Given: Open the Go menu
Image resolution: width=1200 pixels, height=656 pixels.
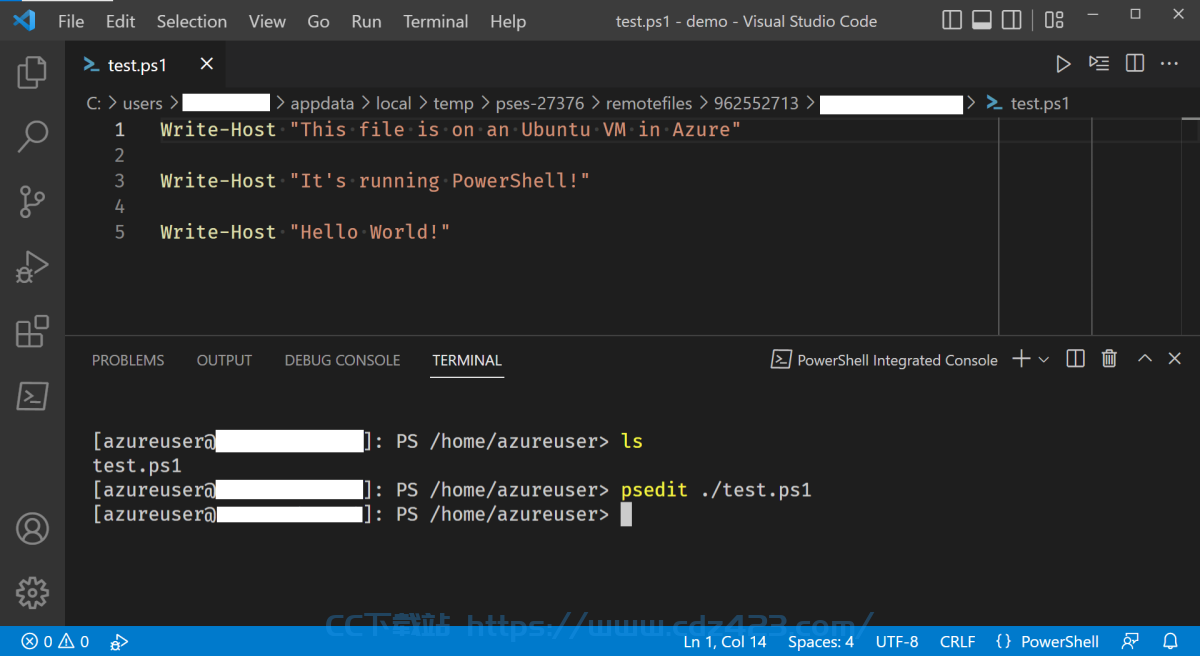Looking at the screenshot, I should click(319, 21).
